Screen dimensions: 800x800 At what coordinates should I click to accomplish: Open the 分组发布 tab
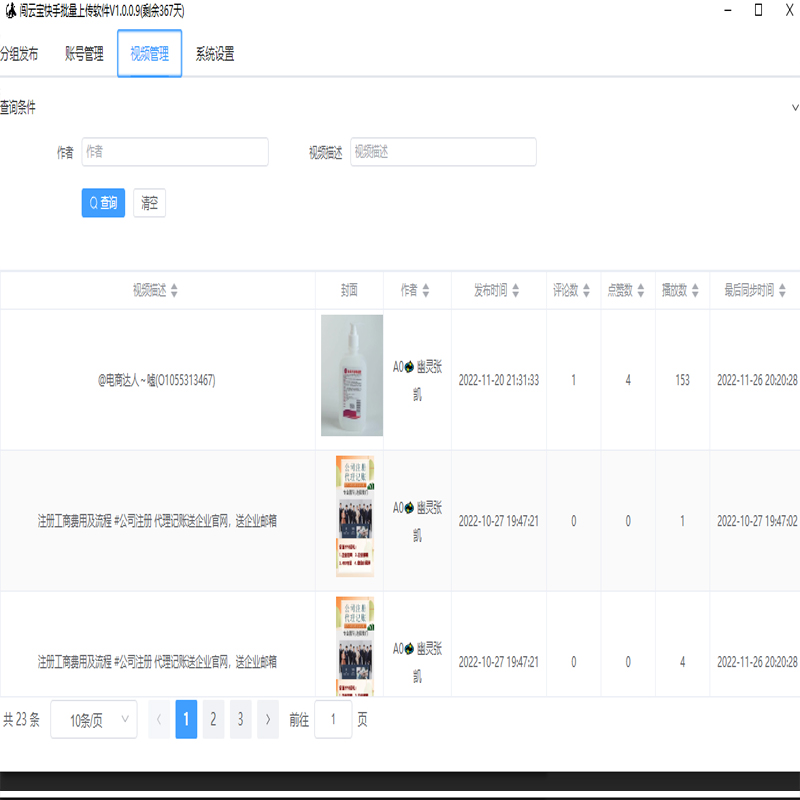19,54
